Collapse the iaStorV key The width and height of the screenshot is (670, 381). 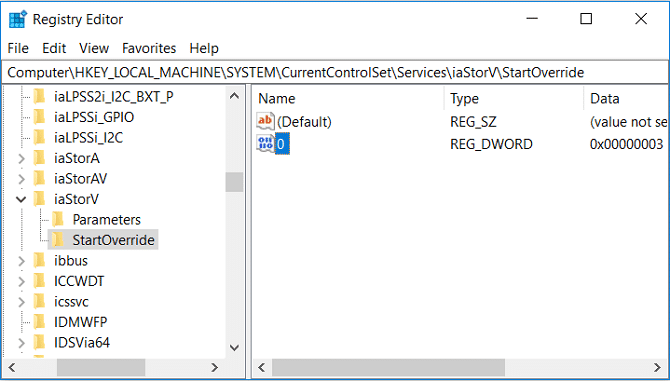21,199
